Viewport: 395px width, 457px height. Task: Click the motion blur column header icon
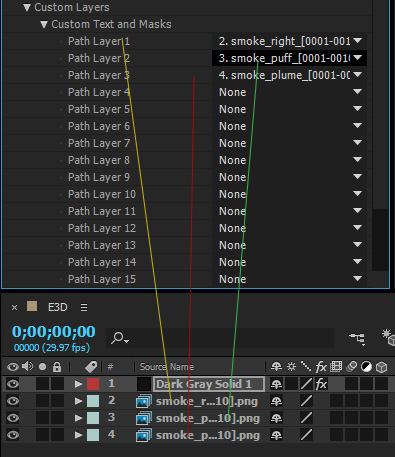coord(351,367)
